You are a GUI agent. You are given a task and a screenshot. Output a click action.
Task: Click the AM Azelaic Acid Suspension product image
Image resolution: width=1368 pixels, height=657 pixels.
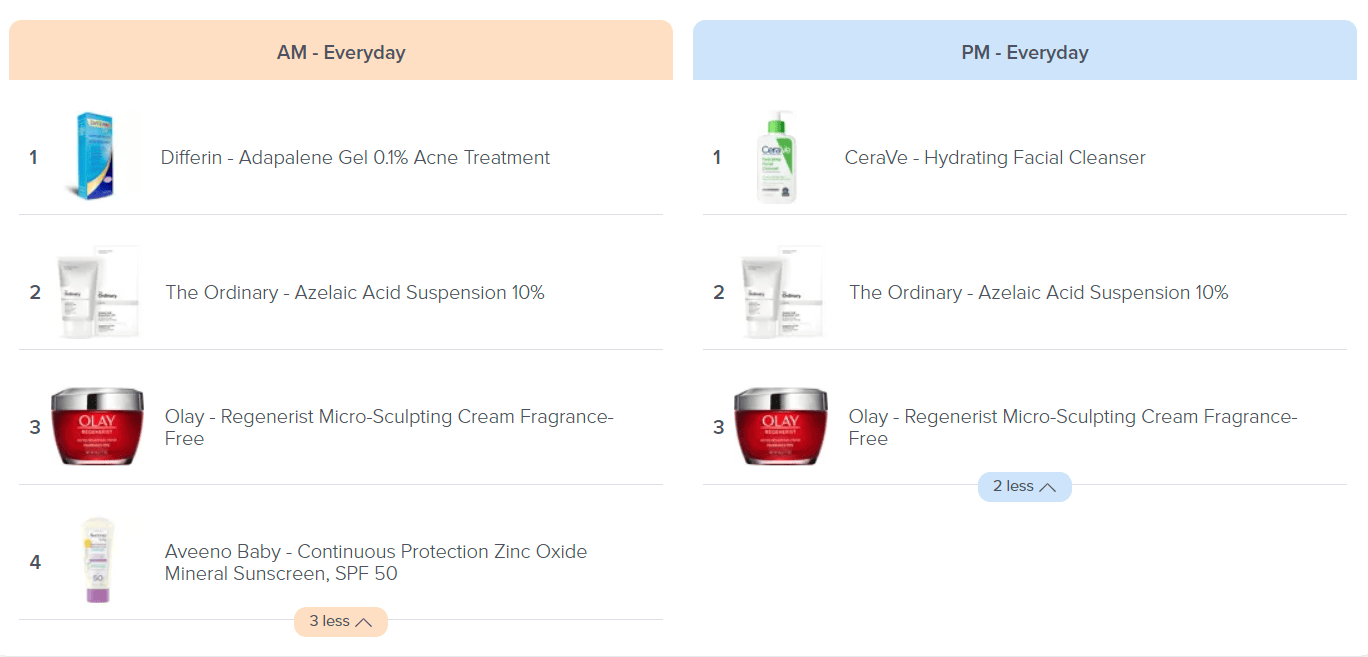(98, 293)
